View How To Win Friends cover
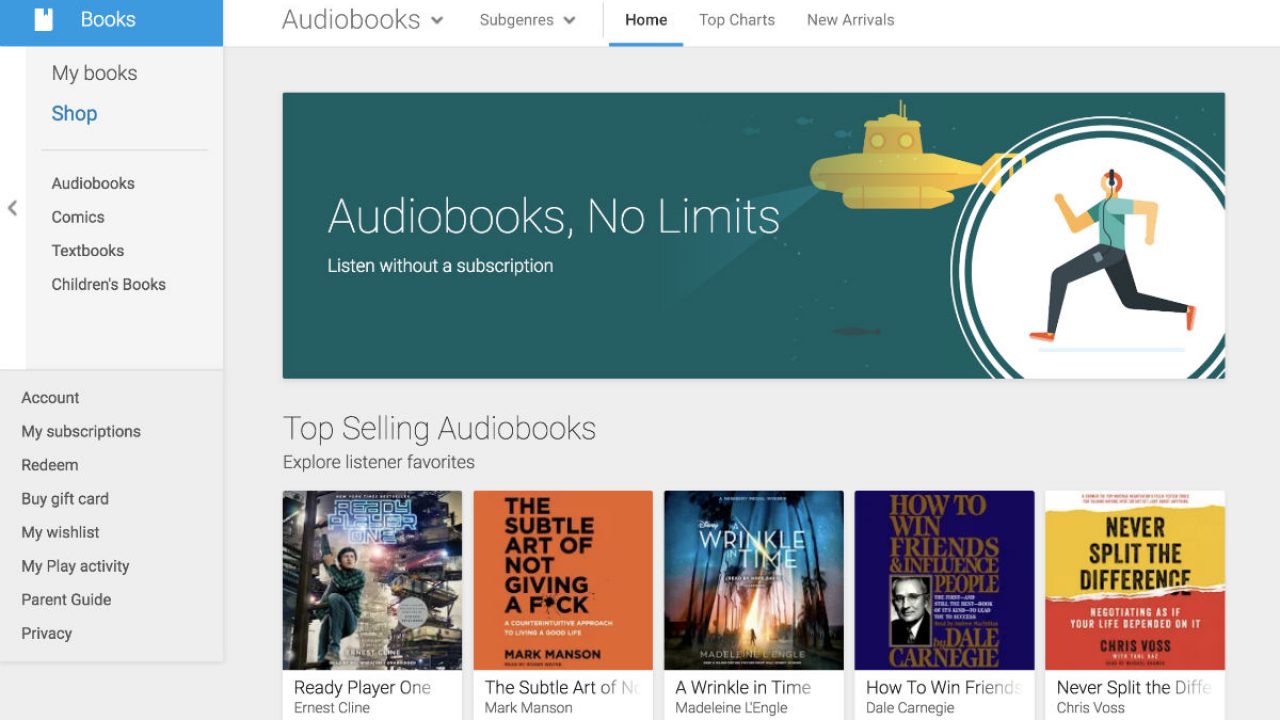The width and height of the screenshot is (1280, 720). 944,580
